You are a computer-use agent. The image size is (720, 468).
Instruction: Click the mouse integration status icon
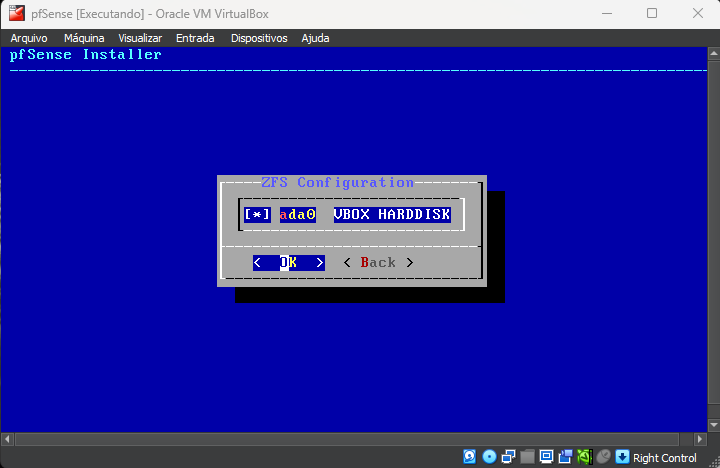pos(603,457)
